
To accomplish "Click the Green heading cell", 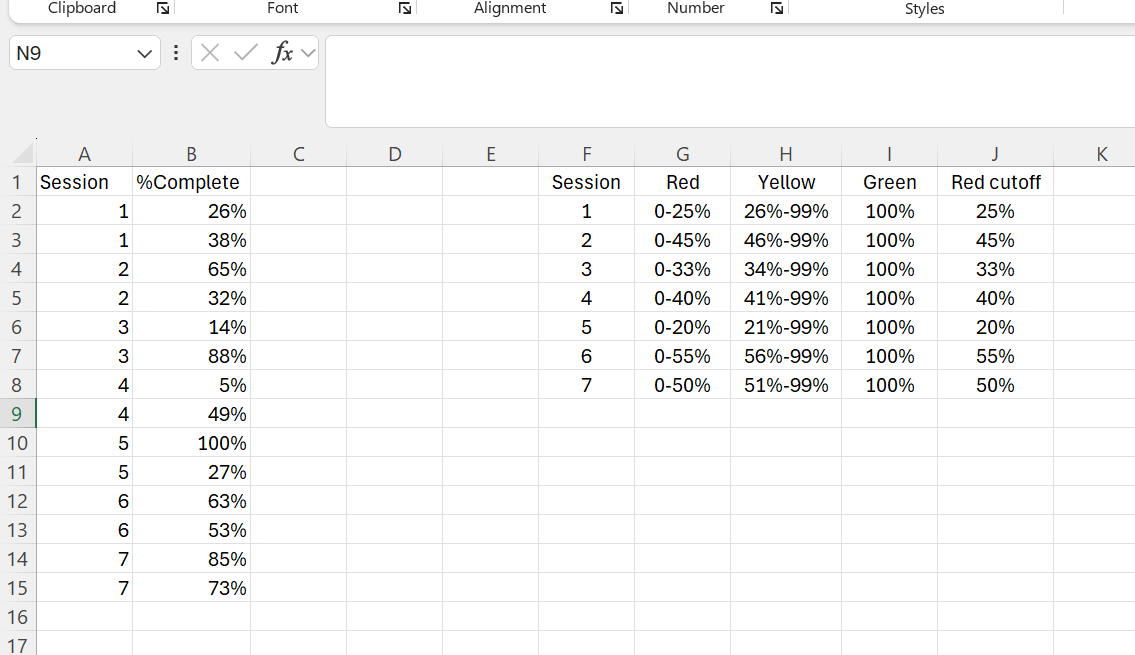I will point(890,182).
